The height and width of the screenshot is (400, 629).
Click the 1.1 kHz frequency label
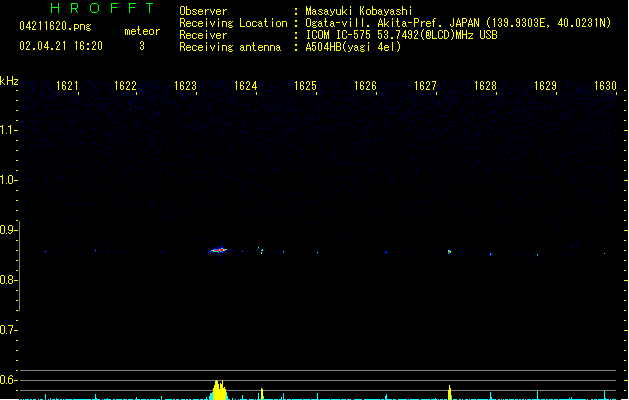[8, 130]
